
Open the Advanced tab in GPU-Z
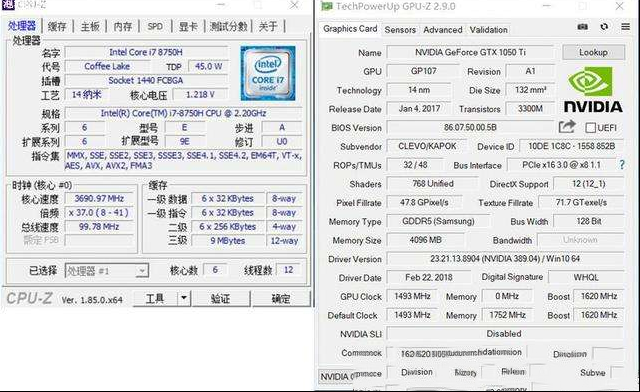[443, 30]
